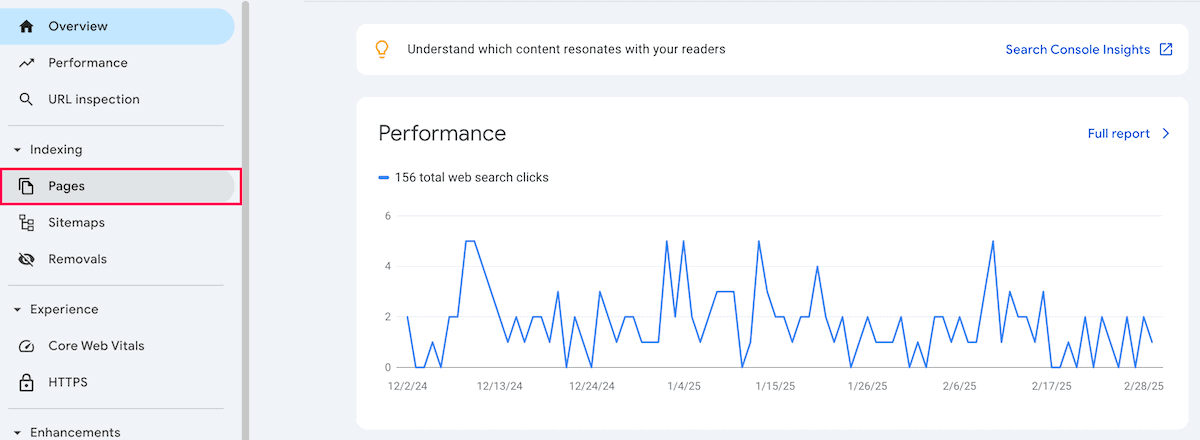
Task: Click the Performance trend line icon
Action: coord(27,63)
